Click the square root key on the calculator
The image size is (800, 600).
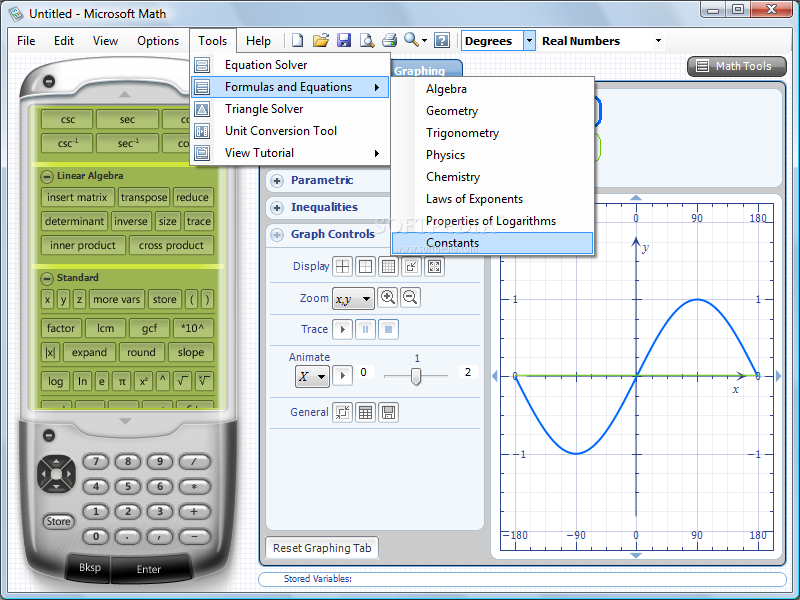tap(182, 381)
